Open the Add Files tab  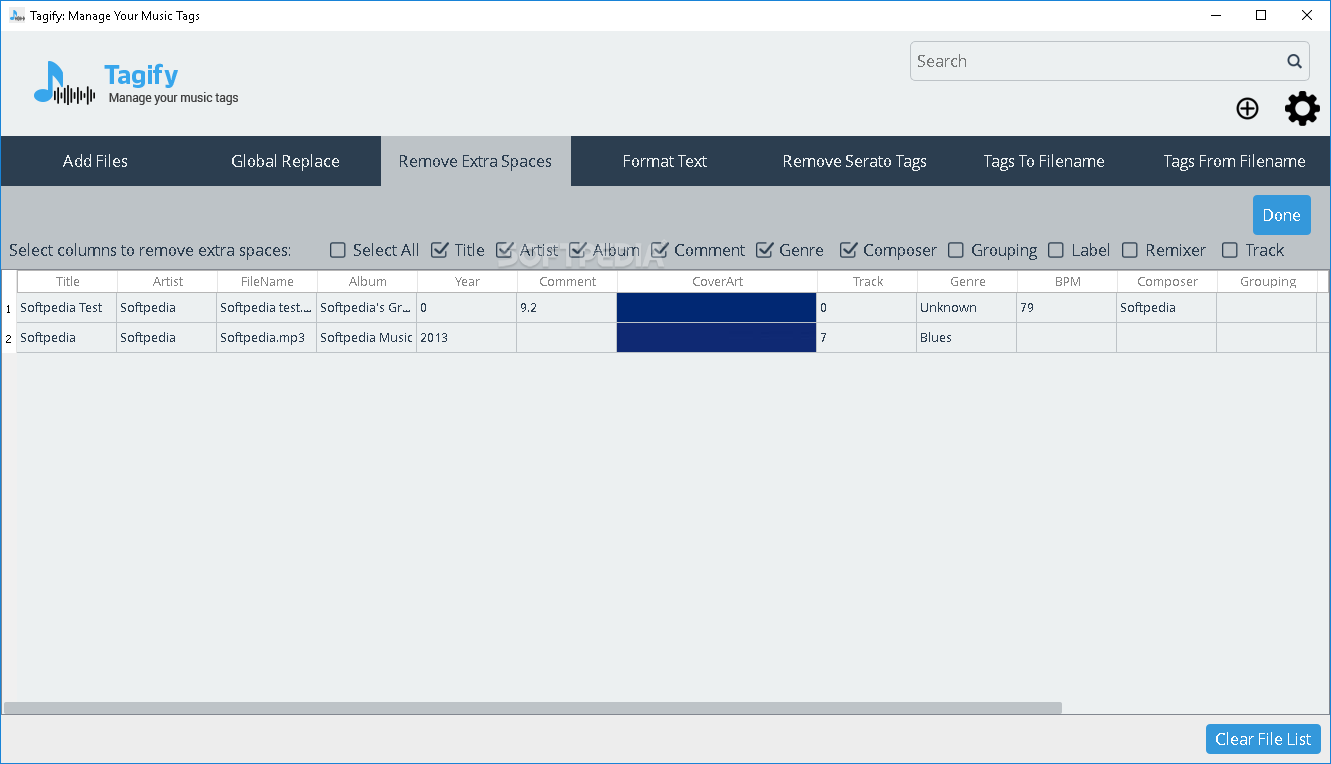click(95, 161)
